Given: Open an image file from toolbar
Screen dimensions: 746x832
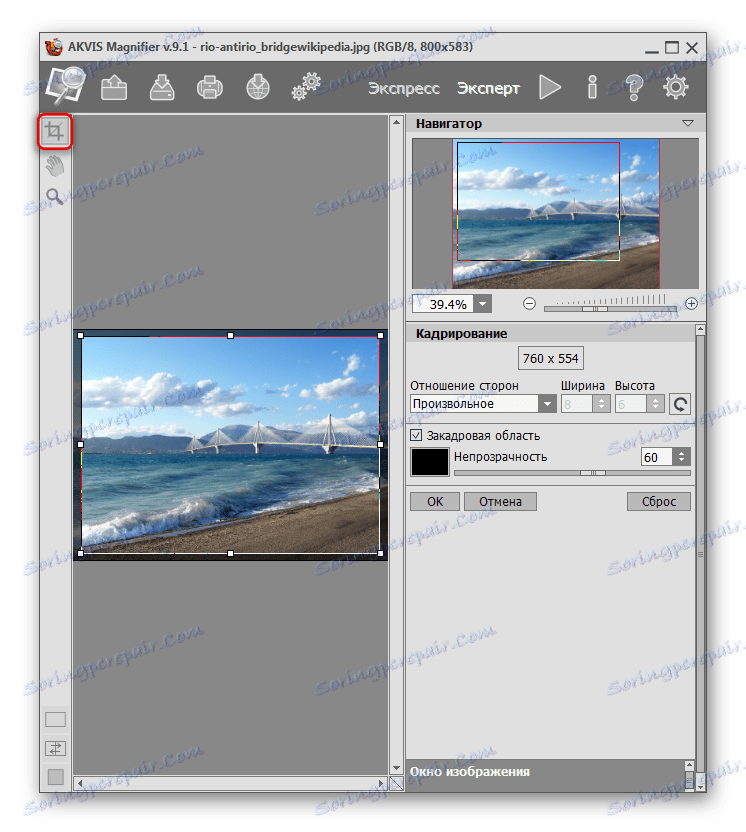Looking at the screenshot, I should pyautogui.click(x=114, y=88).
